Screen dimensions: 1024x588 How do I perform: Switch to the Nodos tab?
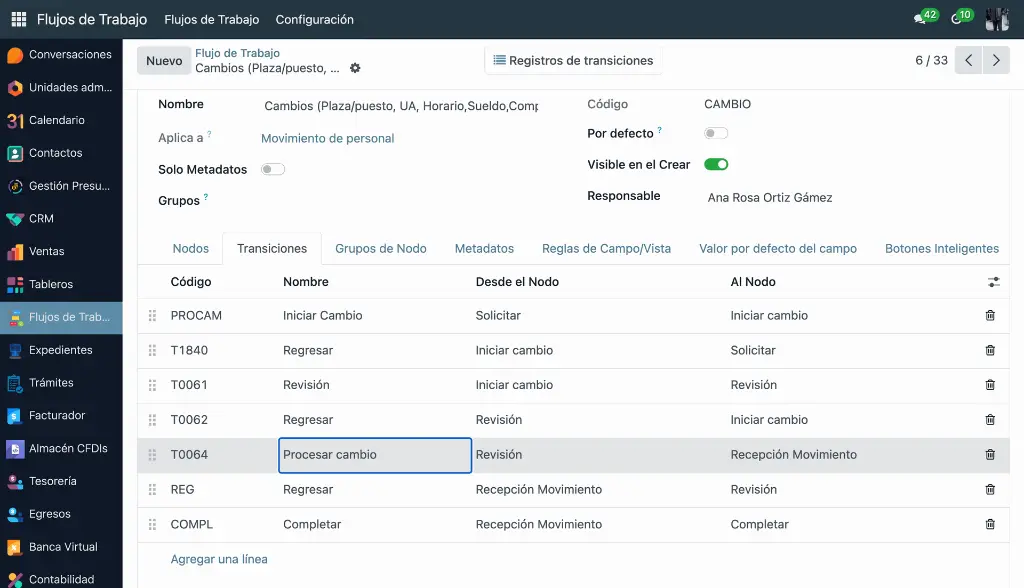coord(191,248)
